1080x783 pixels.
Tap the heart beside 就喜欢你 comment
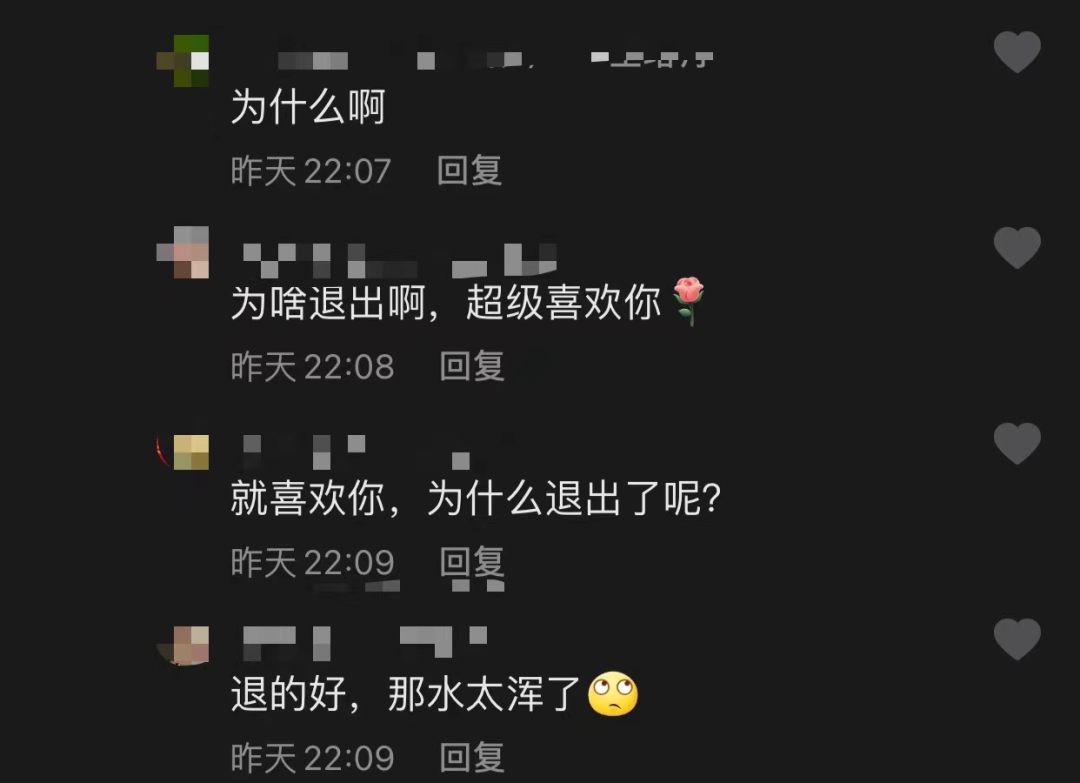click(x=1017, y=443)
